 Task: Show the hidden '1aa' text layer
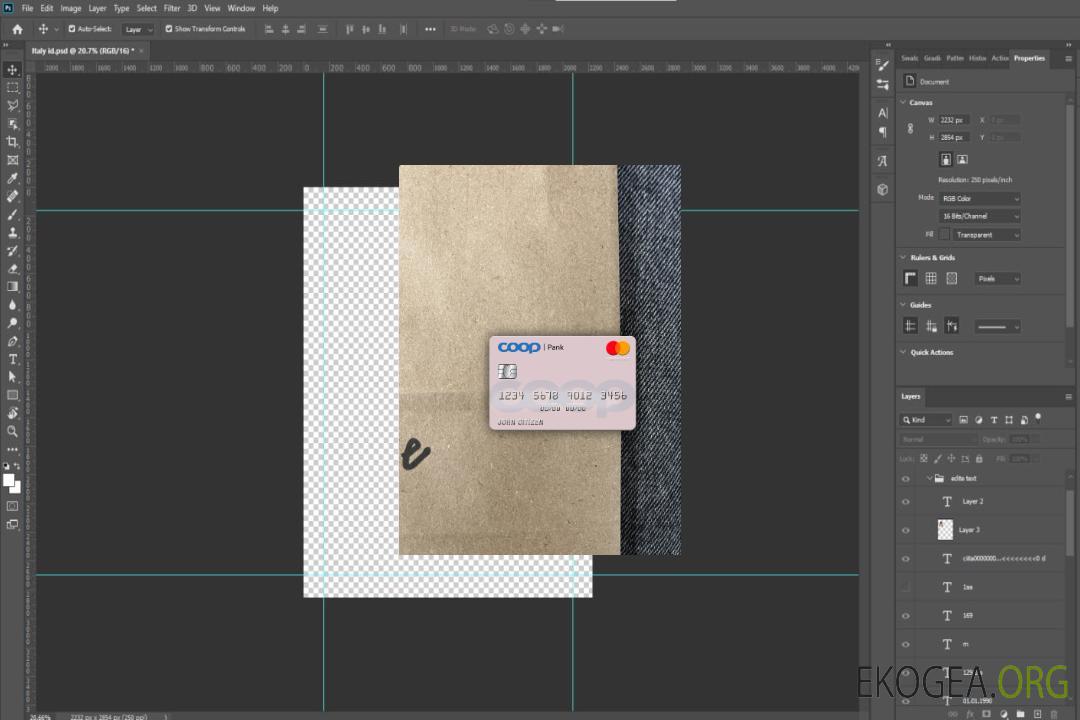pyautogui.click(x=906, y=587)
